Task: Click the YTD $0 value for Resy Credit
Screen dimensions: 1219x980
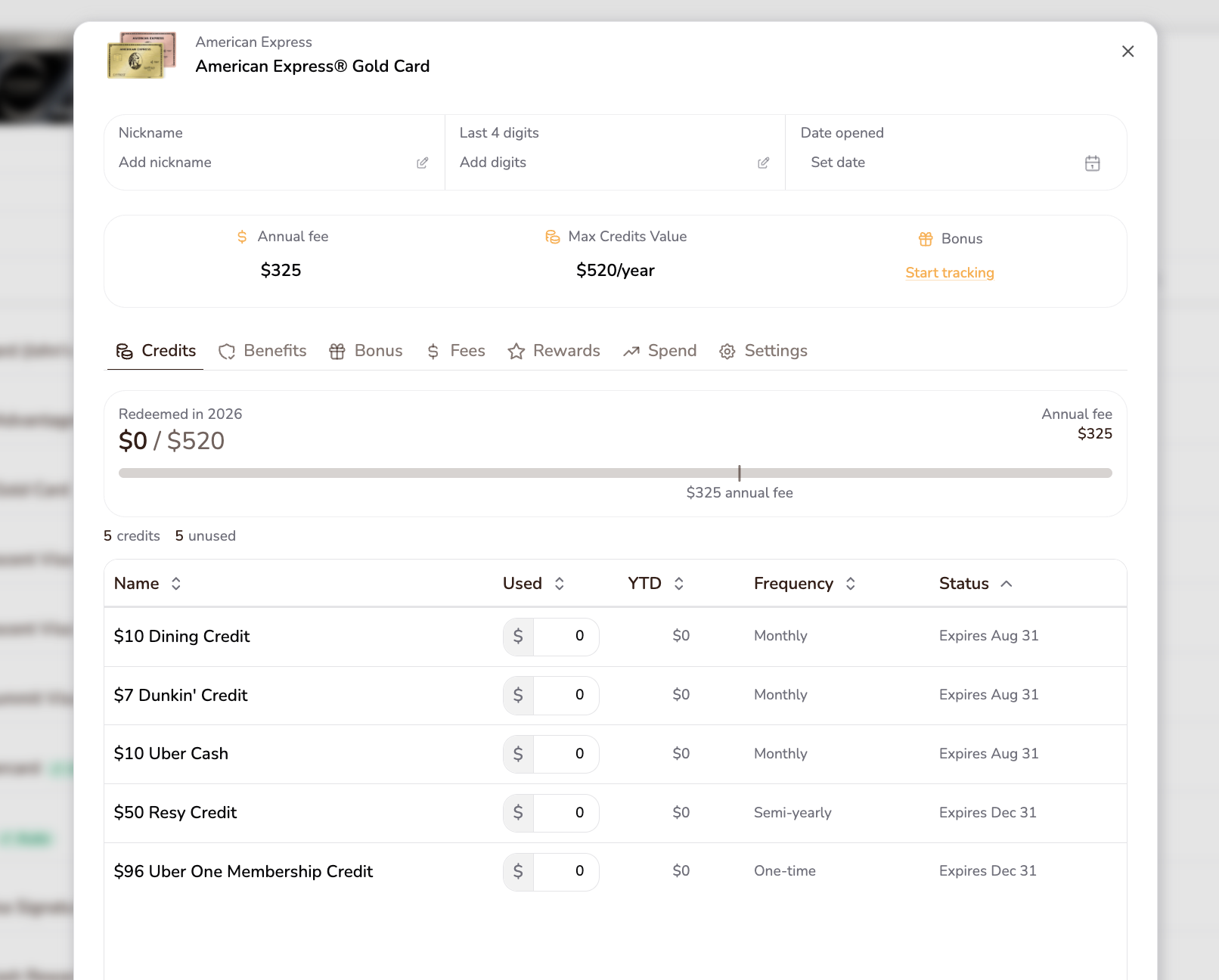Action: pyautogui.click(x=681, y=813)
